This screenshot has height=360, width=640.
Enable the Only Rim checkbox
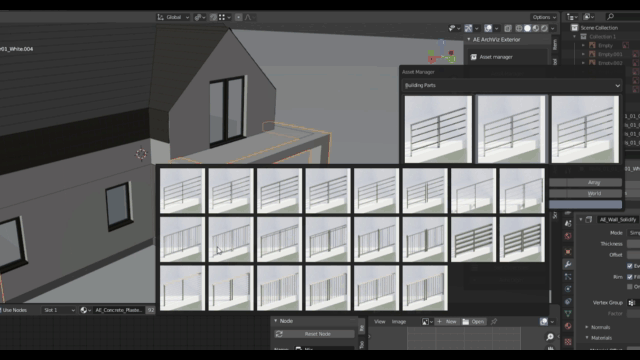630,287
